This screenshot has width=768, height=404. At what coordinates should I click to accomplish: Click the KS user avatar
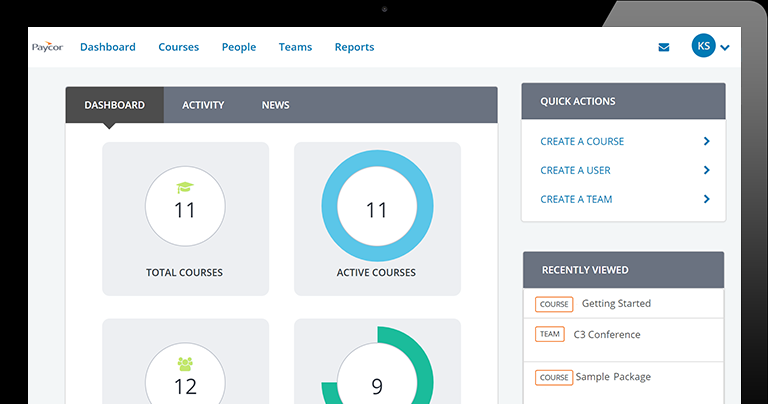(703, 46)
